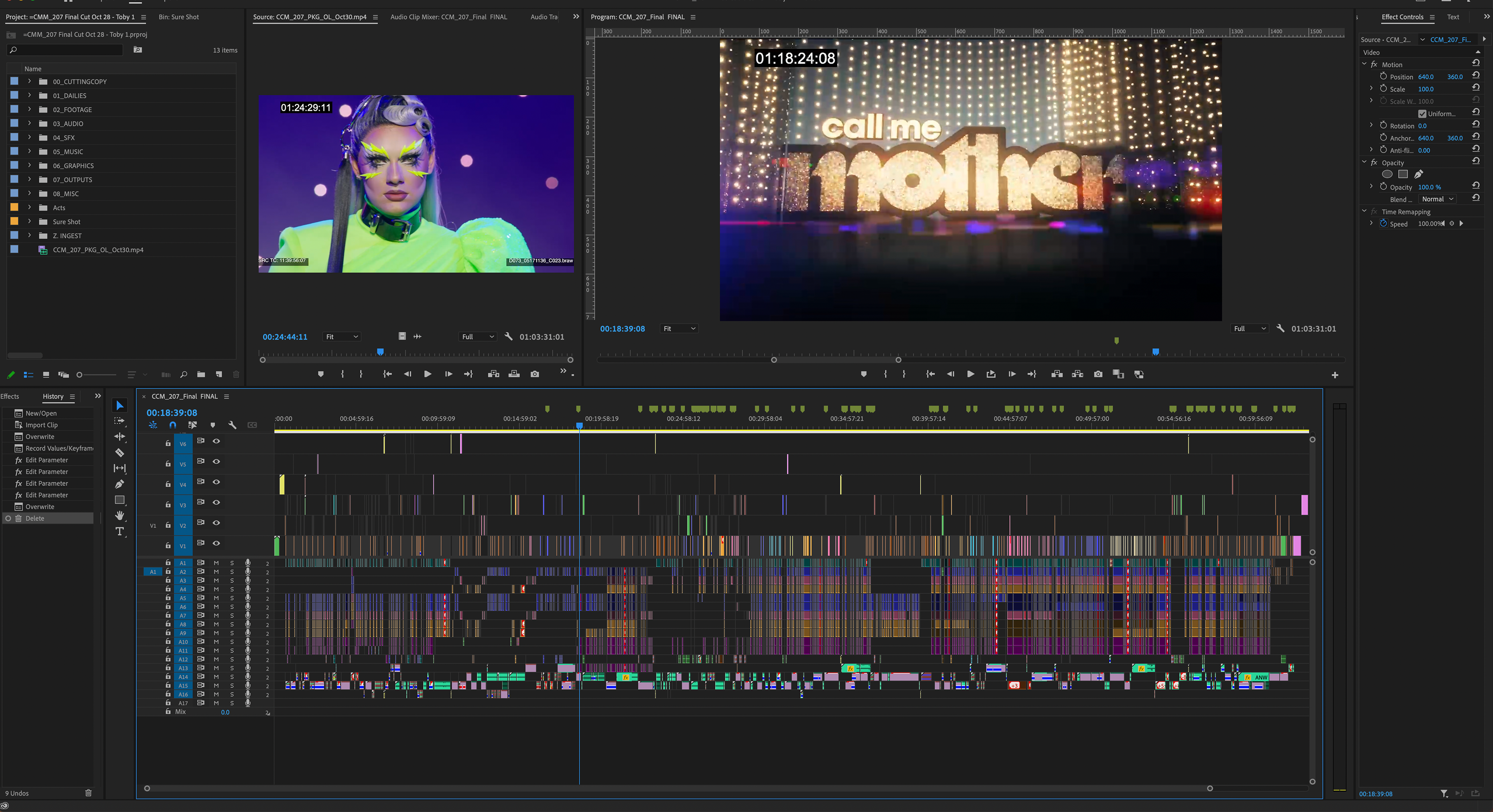This screenshot has height=812, width=1493.
Task: Toggle insert sequences as nests icon
Action: tap(153, 425)
